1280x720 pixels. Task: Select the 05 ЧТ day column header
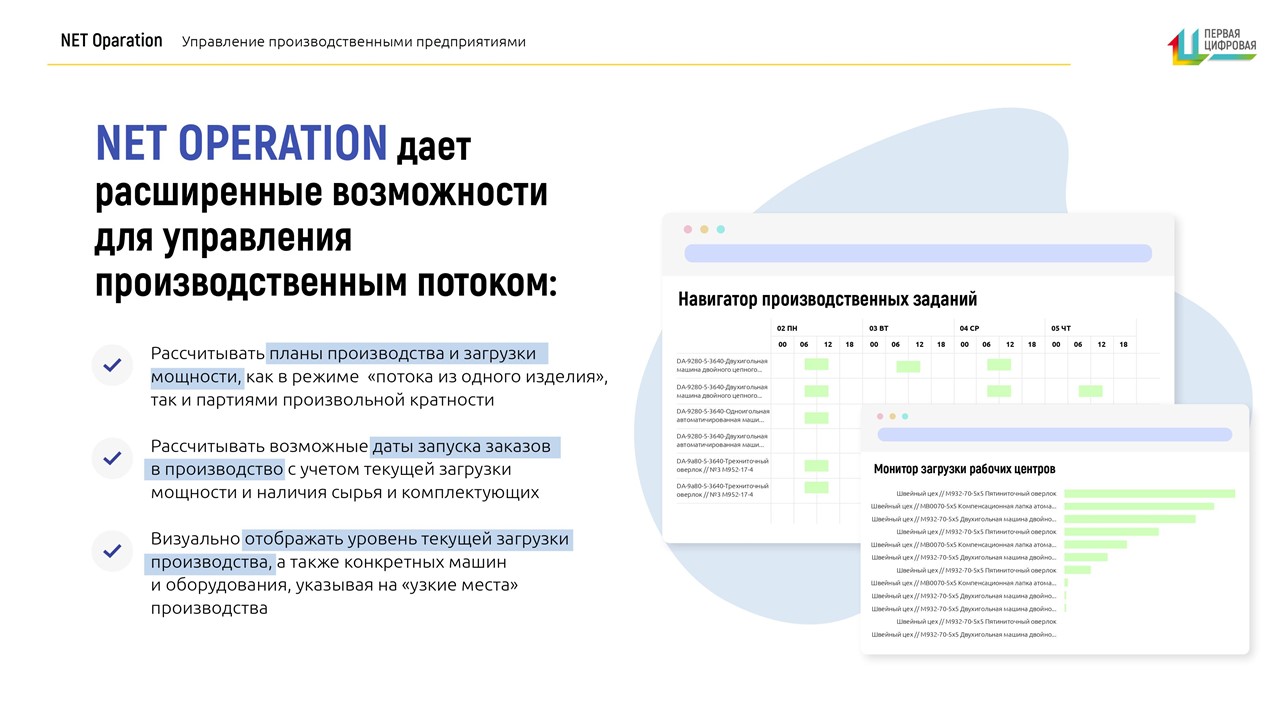pyautogui.click(x=1060, y=328)
